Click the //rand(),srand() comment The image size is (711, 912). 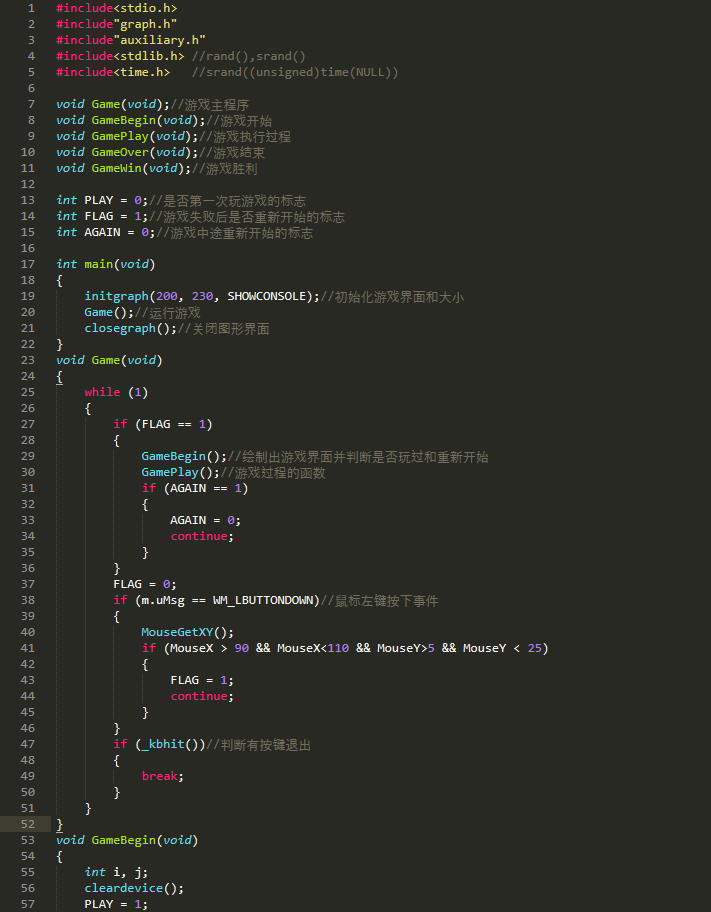coord(248,56)
